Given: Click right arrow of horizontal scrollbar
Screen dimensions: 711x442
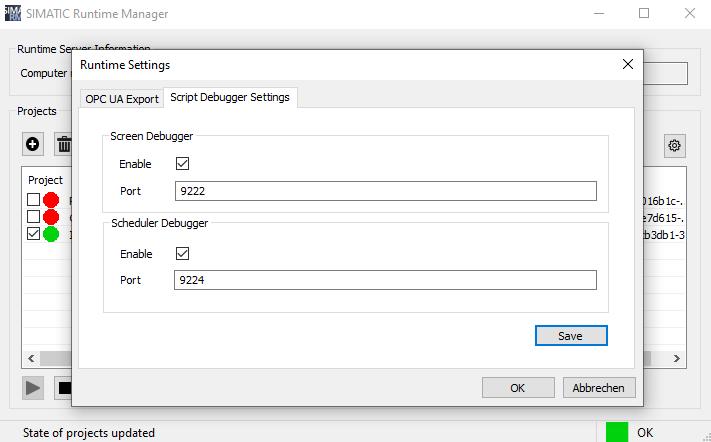Looking at the screenshot, I should pos(677,358).
